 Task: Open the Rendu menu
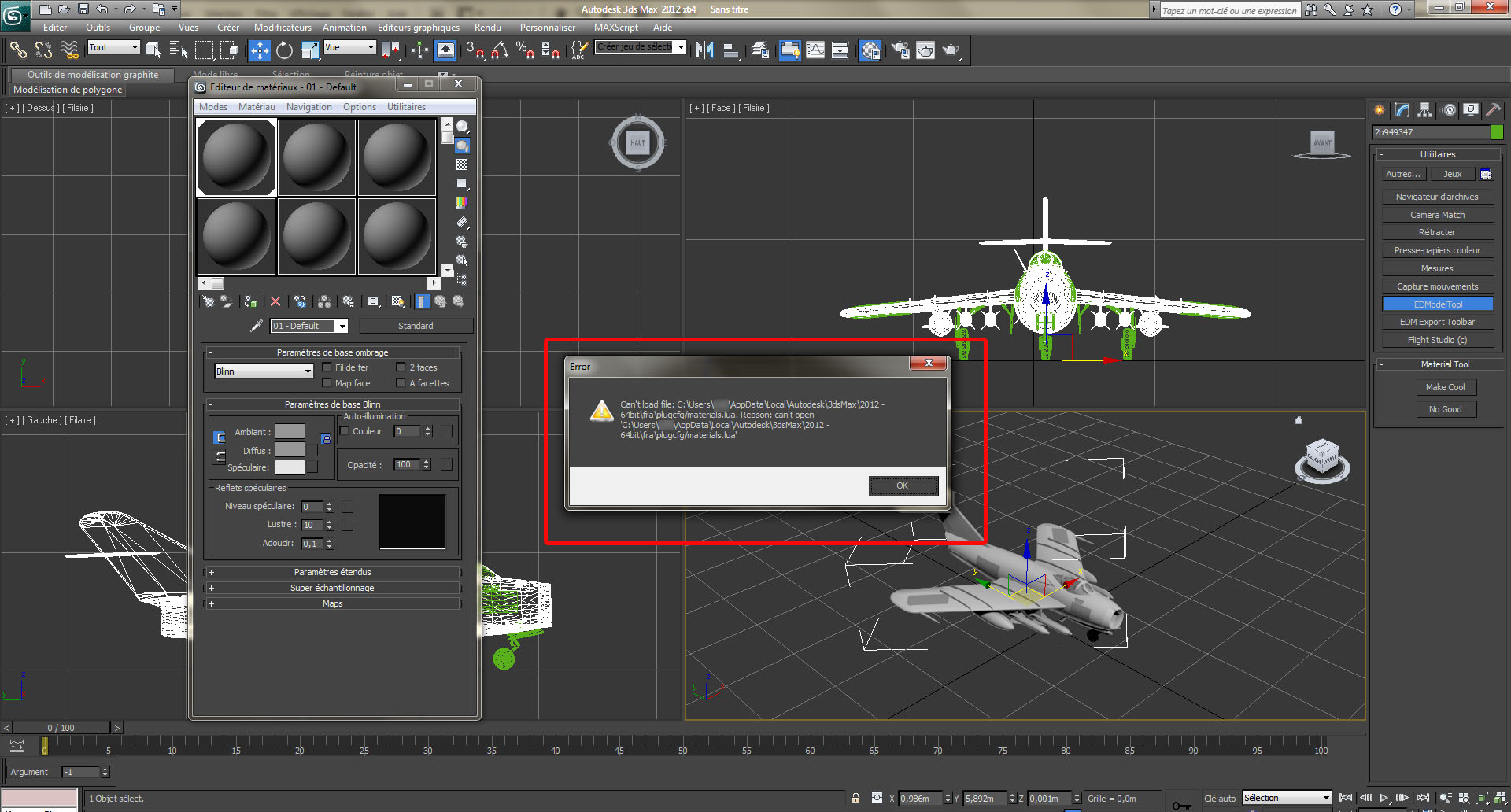[x=488, y=28]
